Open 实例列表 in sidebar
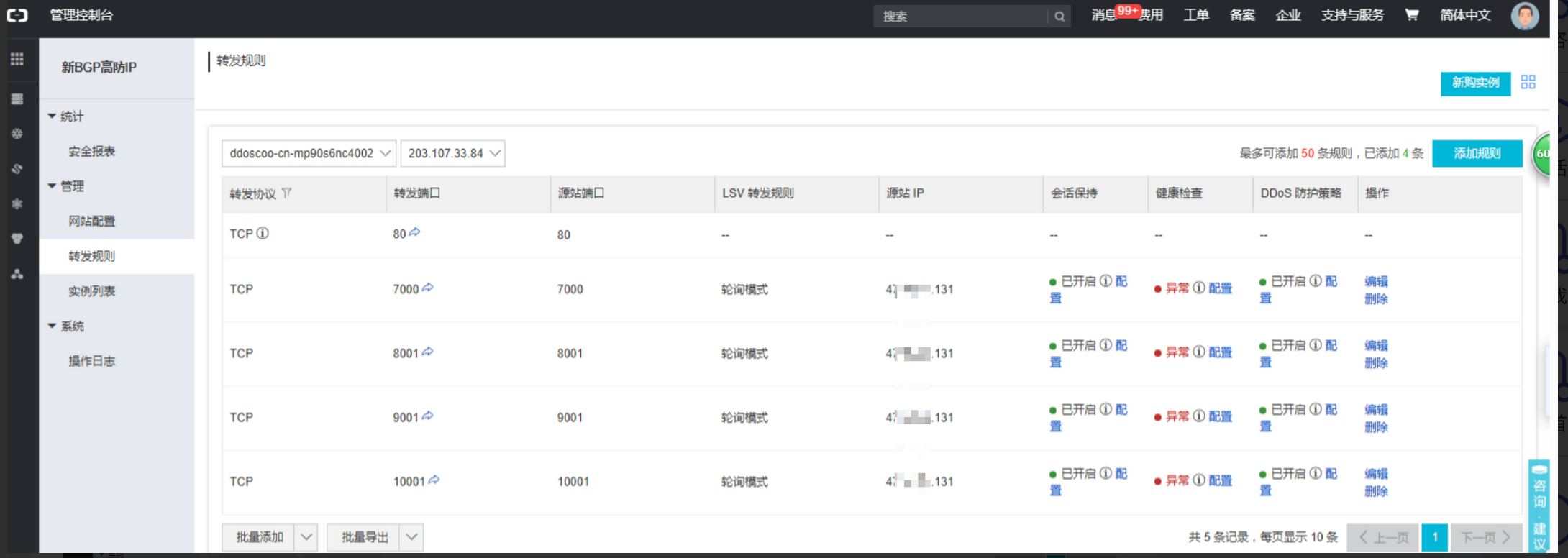 pos(92,291)
